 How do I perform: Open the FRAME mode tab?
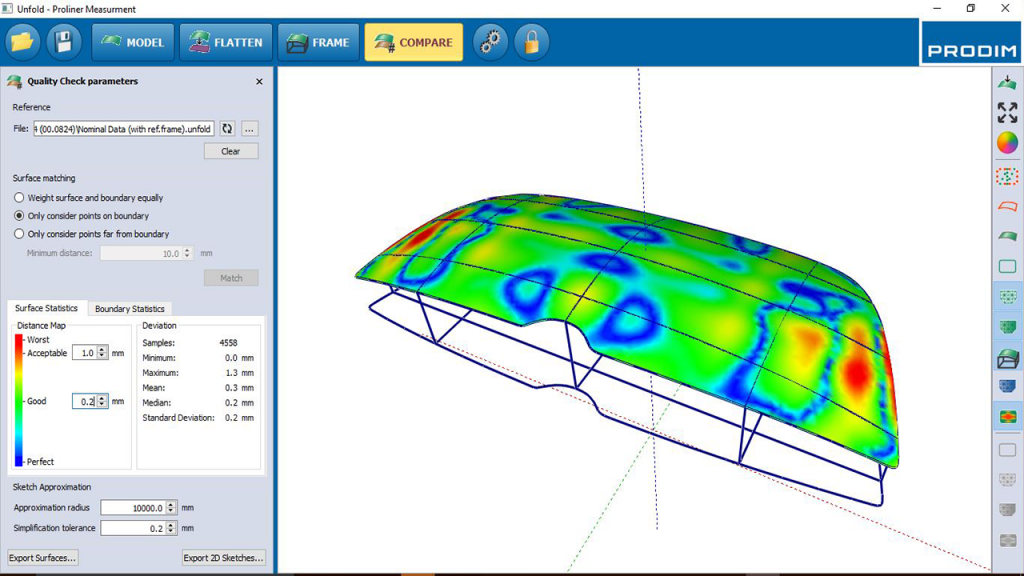tap(319, 42)
